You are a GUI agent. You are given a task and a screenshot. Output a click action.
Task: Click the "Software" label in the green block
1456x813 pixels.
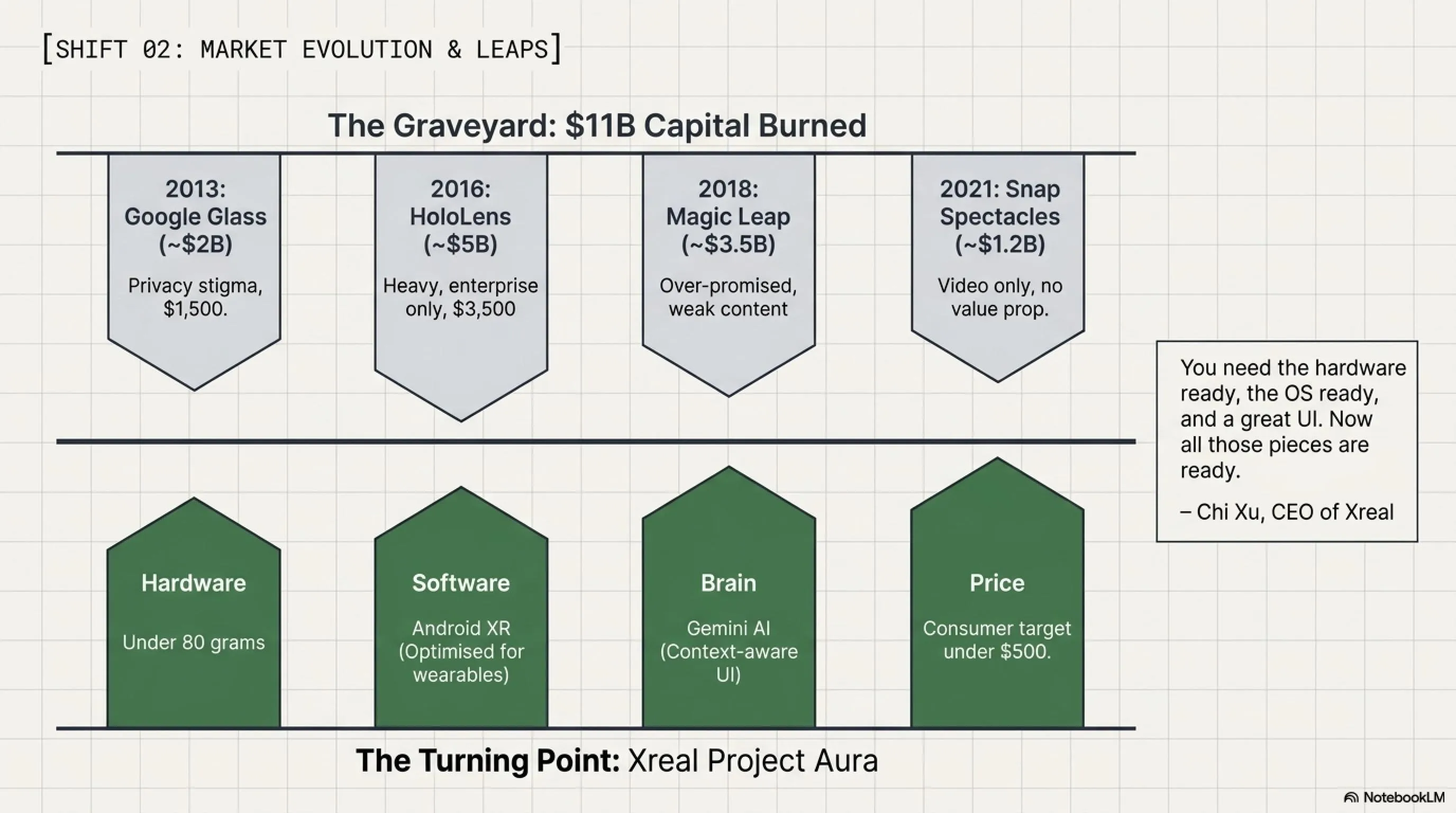point(461,583)
